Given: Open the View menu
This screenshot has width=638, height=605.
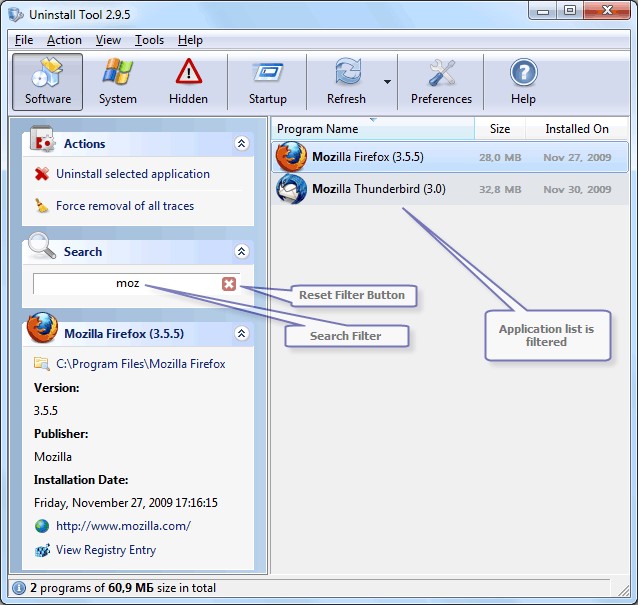Looking at the screenshot, I should point(108,40).
